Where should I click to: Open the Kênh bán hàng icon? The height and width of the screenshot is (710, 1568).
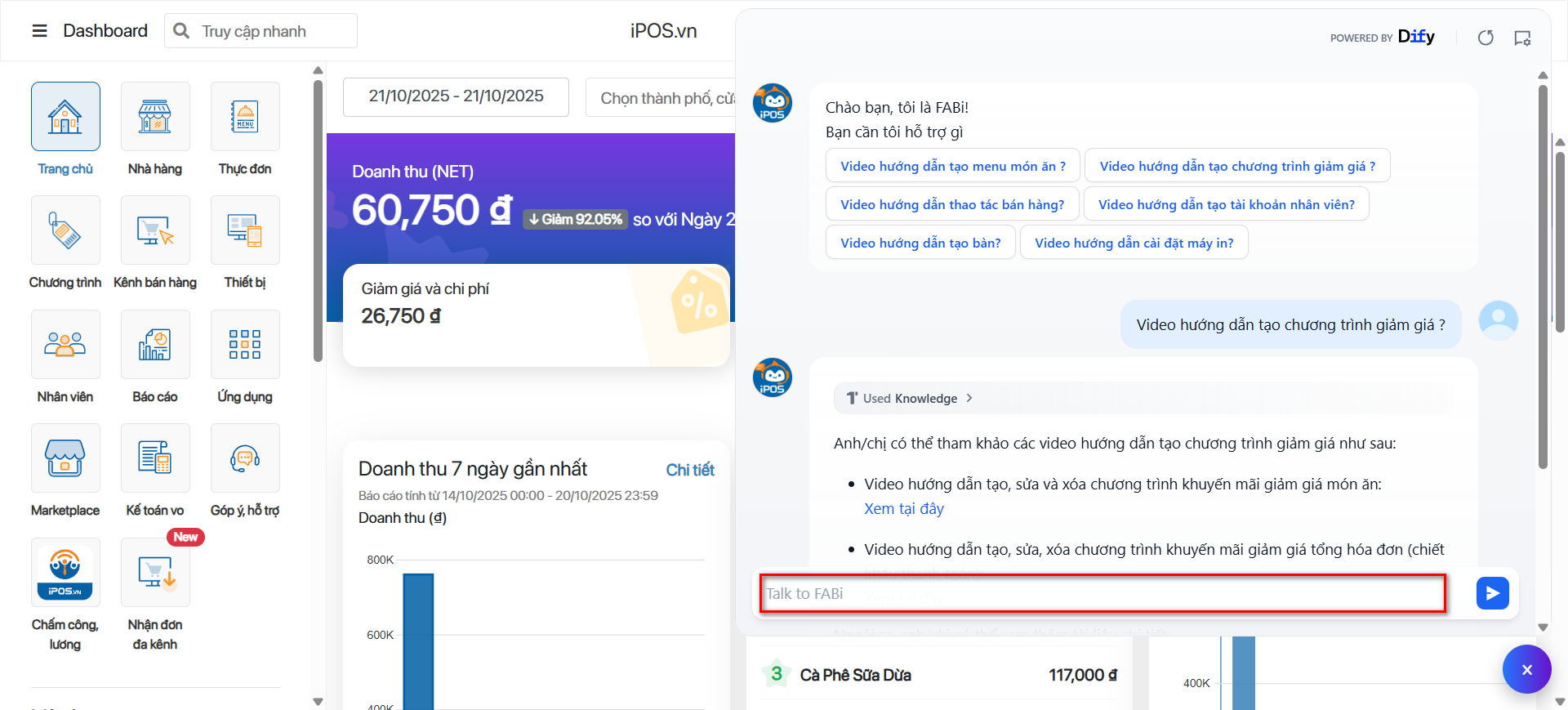pos(155,230)
